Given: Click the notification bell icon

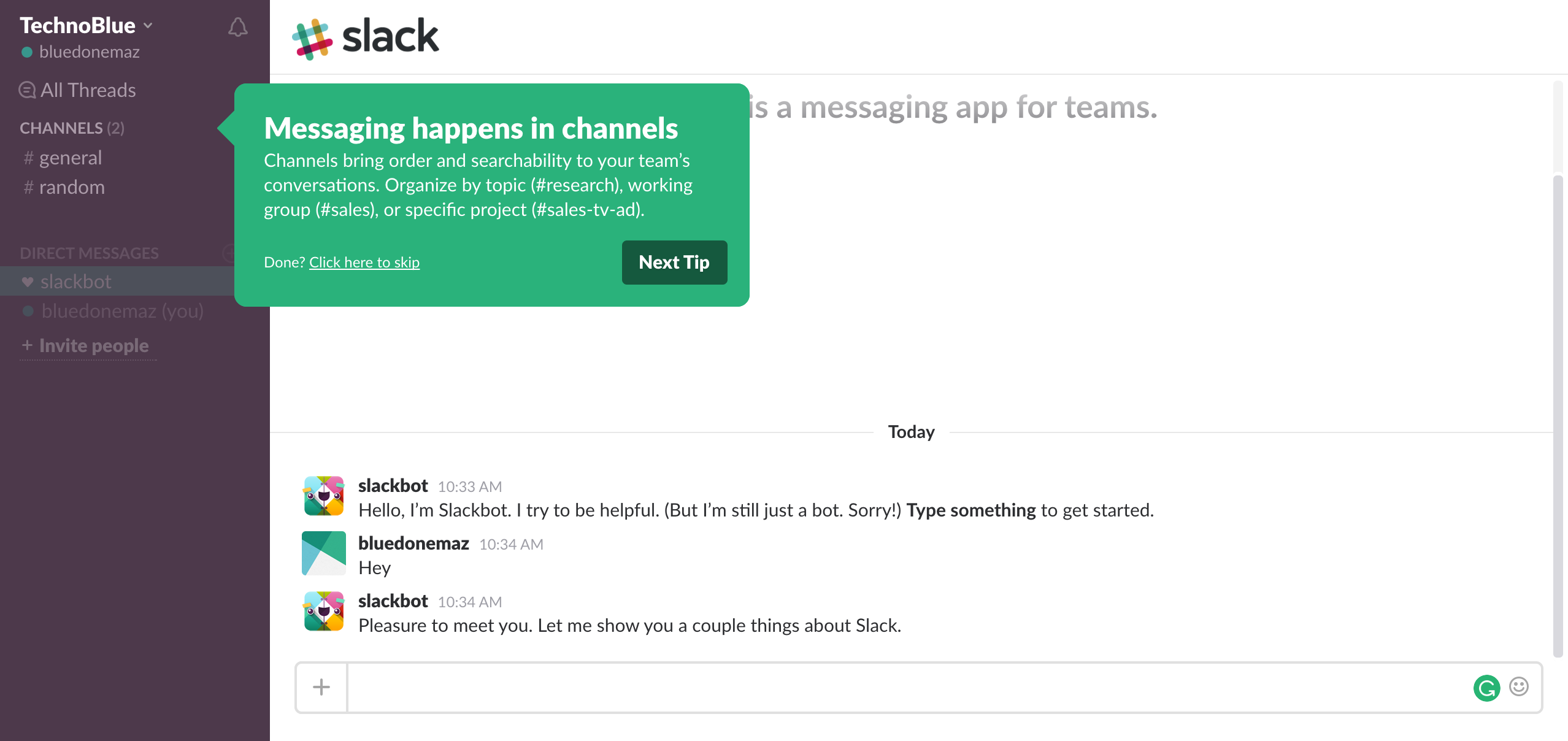Looking at the screenshot, I should point(237,27).
